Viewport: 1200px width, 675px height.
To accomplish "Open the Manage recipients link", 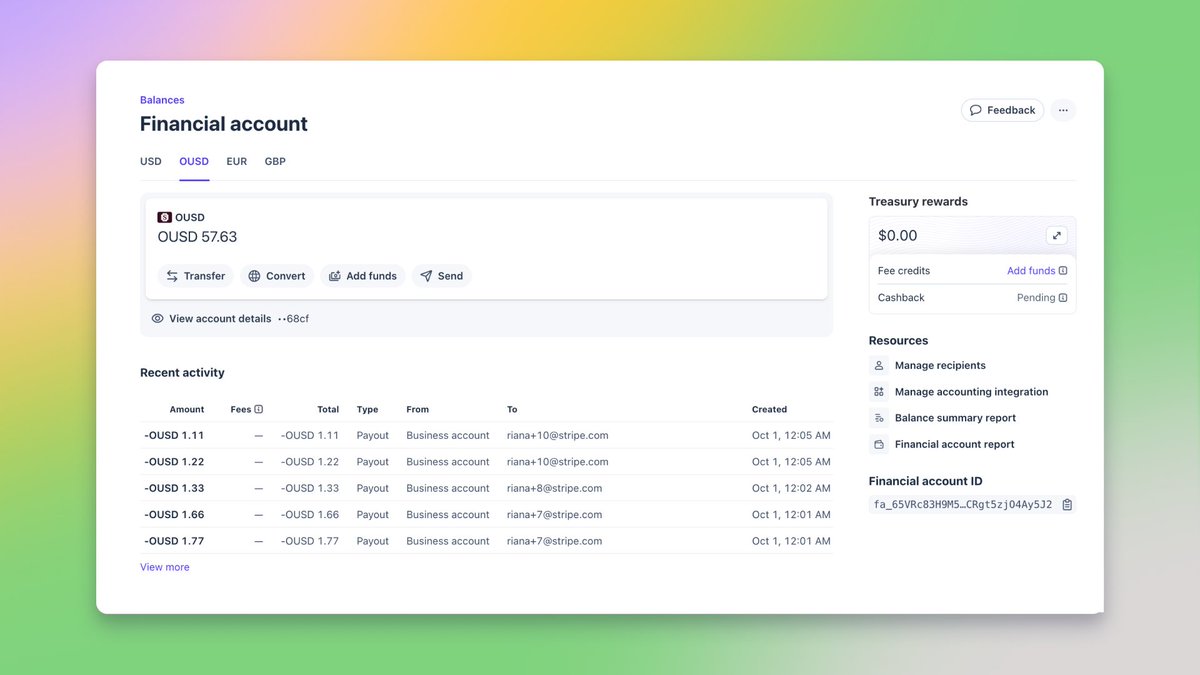I will [x=940, y=366].
